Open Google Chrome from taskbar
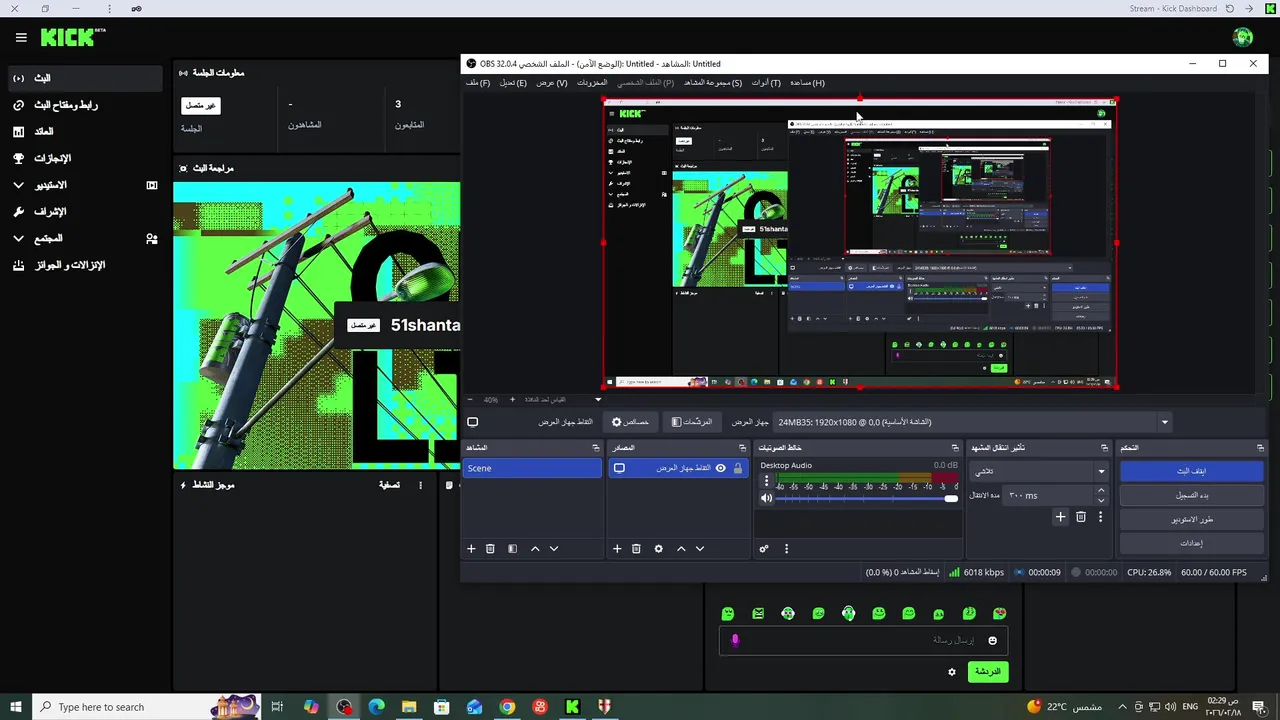The image size is (1280, 720). pos(507,707)
